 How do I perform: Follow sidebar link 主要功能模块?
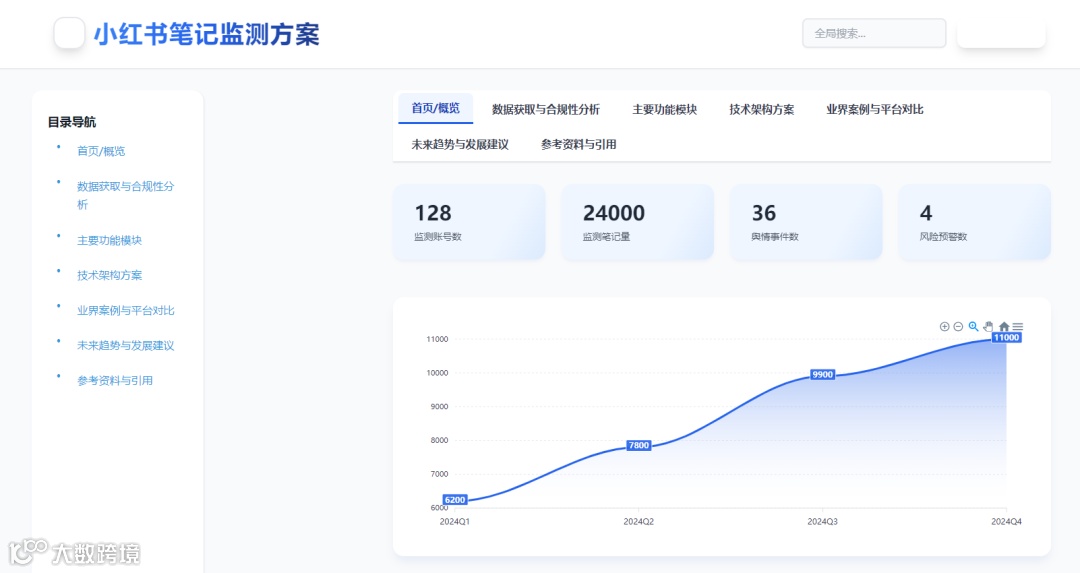[110, 240]
